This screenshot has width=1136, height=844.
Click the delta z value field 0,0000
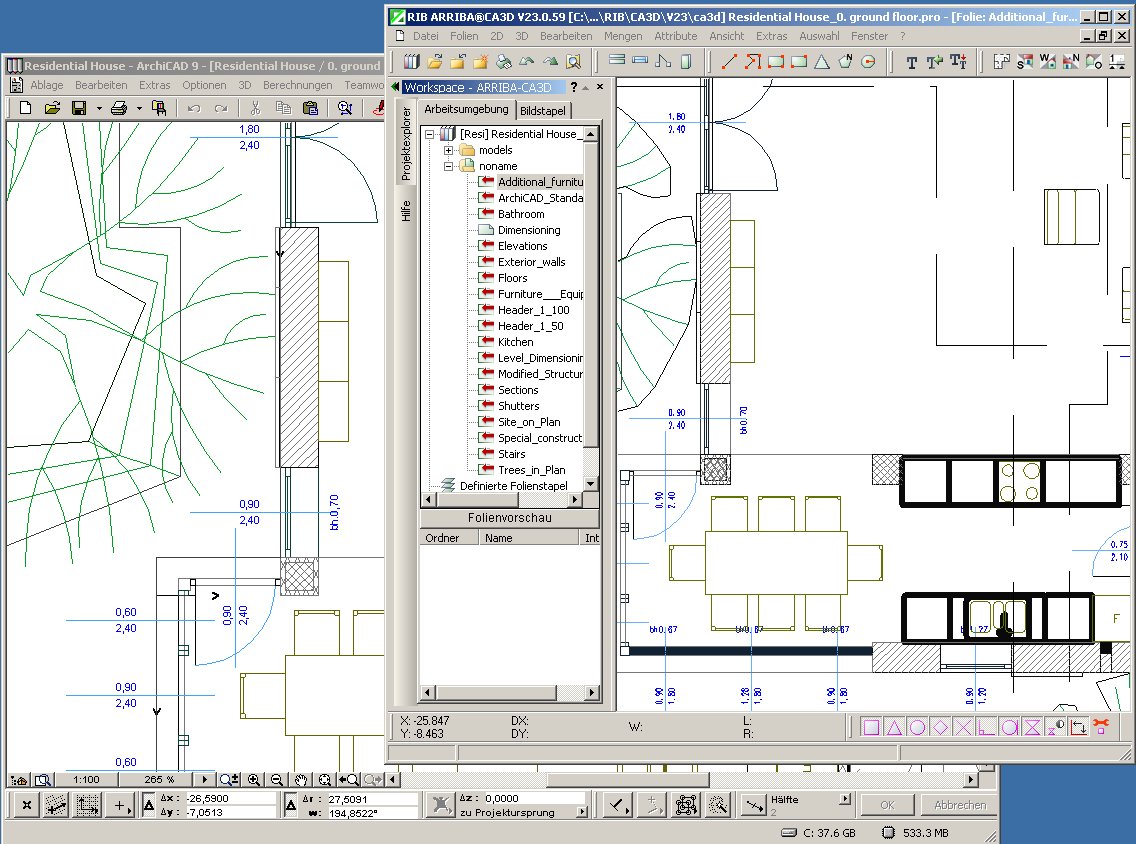pos(534,798)
